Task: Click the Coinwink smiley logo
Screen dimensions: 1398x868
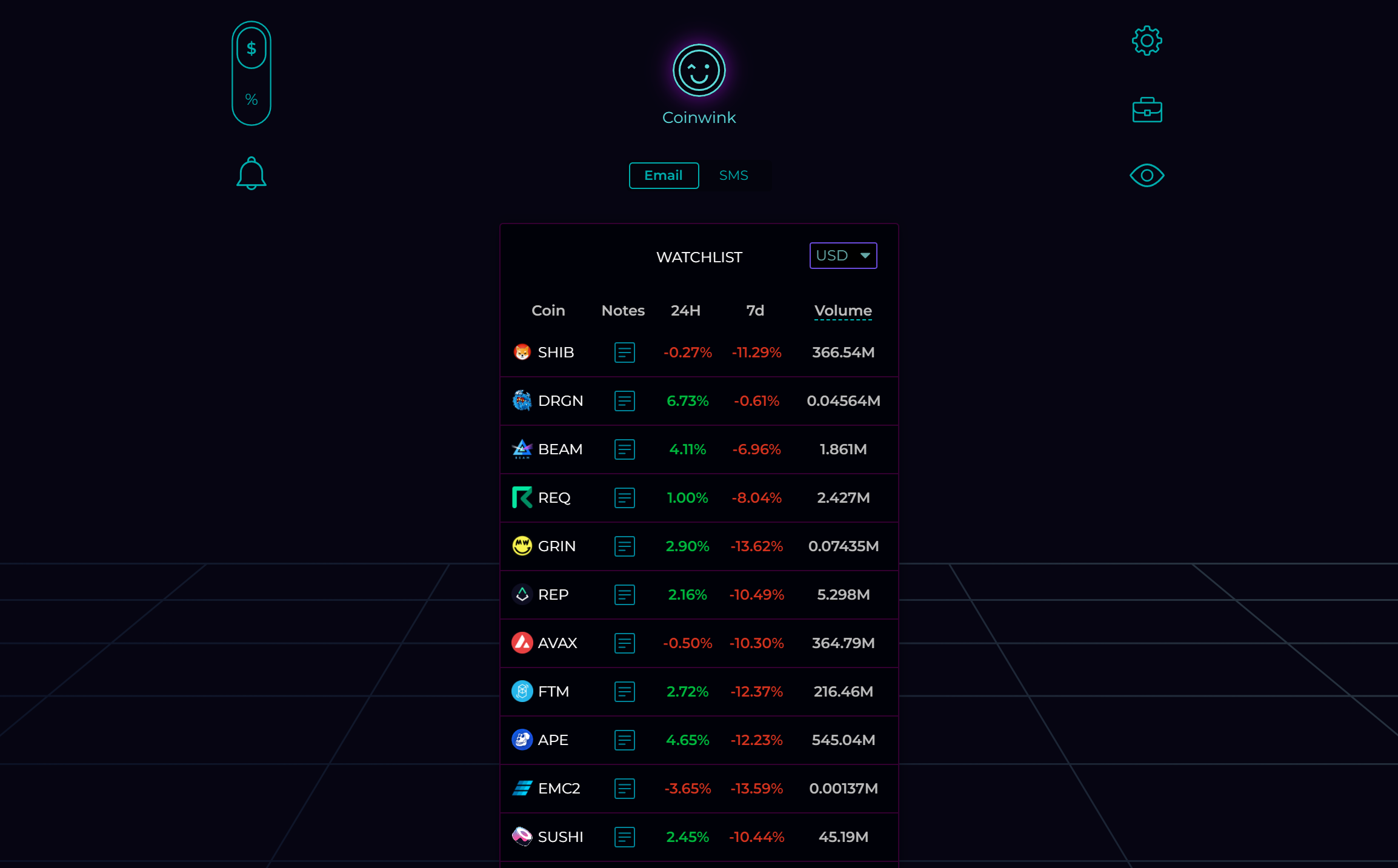Action: [699, 71]
